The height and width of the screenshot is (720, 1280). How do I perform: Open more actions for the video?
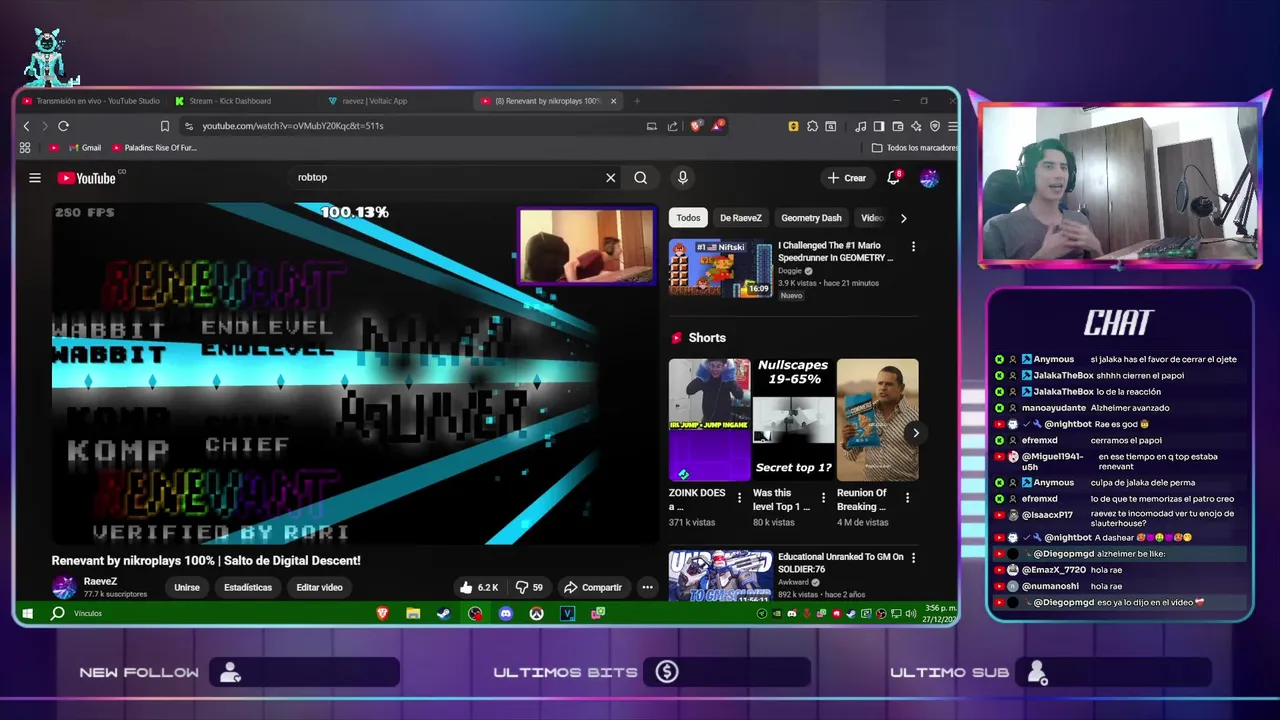647,587
